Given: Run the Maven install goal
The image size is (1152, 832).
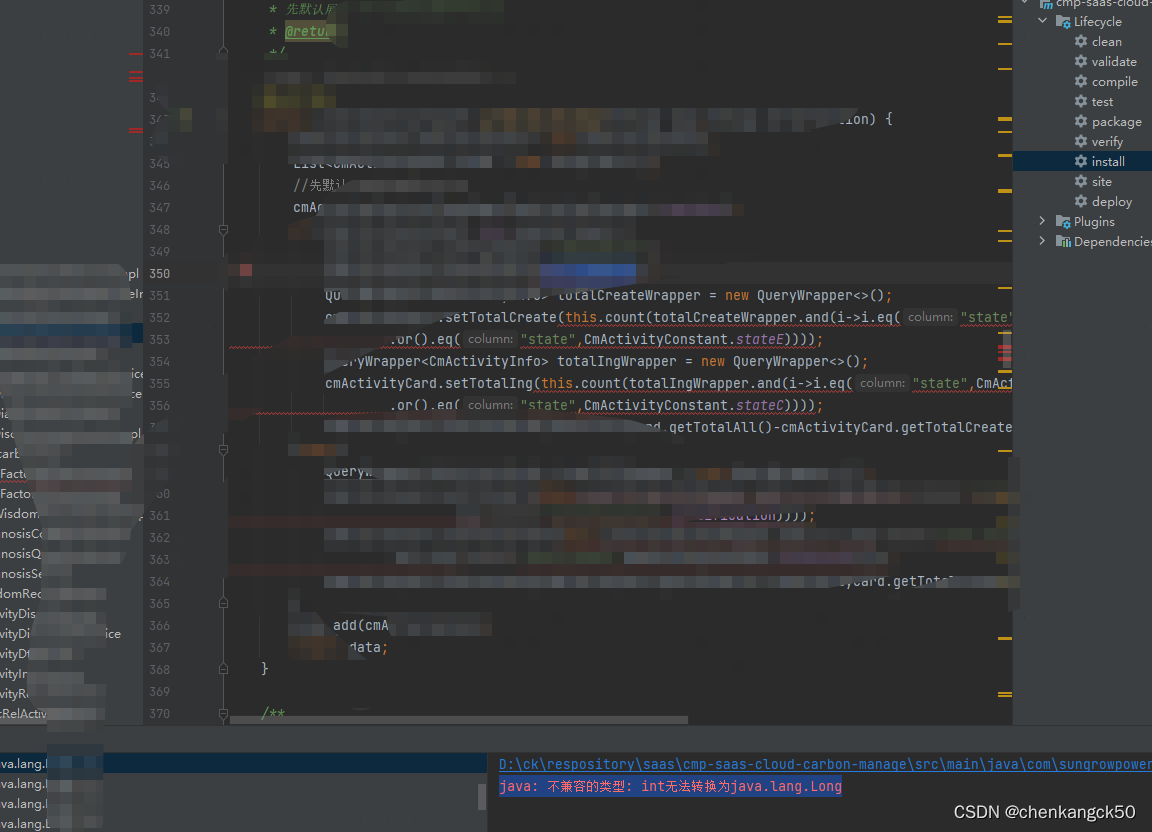Looking at the screenshot, I should (1106, 161).
